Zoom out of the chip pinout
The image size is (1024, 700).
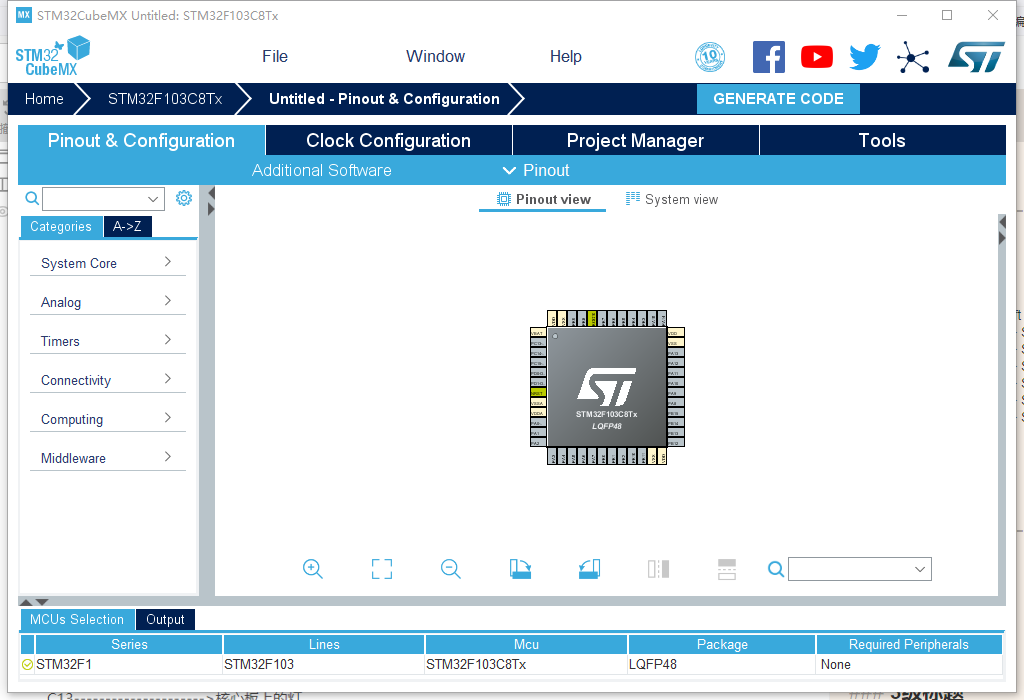[451, 569]
